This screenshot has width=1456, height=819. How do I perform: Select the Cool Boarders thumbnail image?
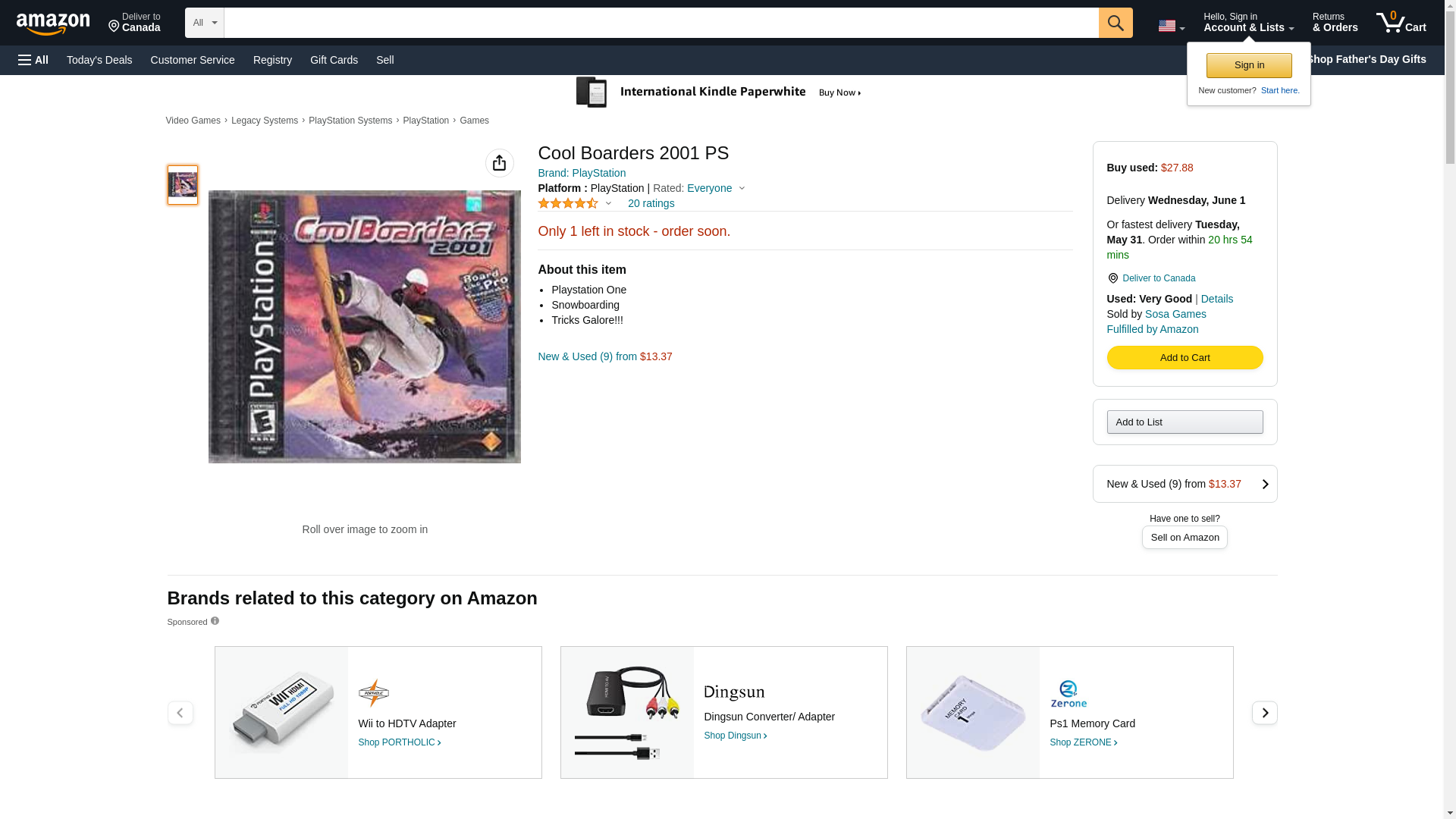182,185
